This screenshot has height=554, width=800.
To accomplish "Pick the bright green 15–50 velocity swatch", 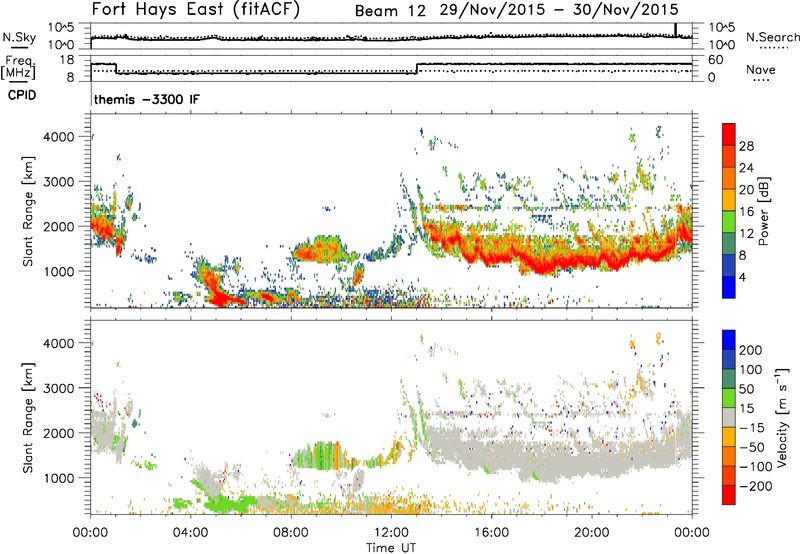I will (x=729, y=398).
